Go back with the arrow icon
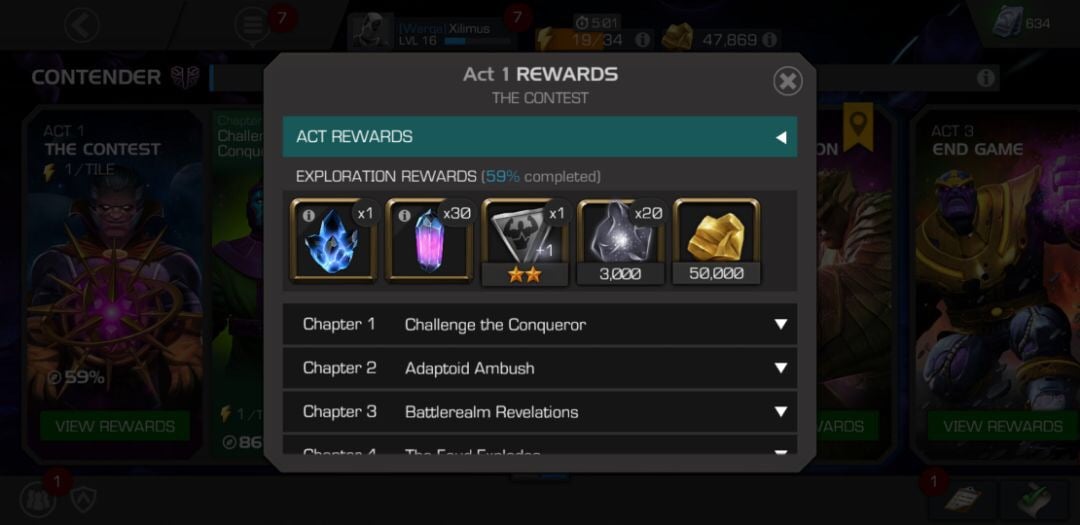The width and height of the screenshot is (1080, 525). 82,25
